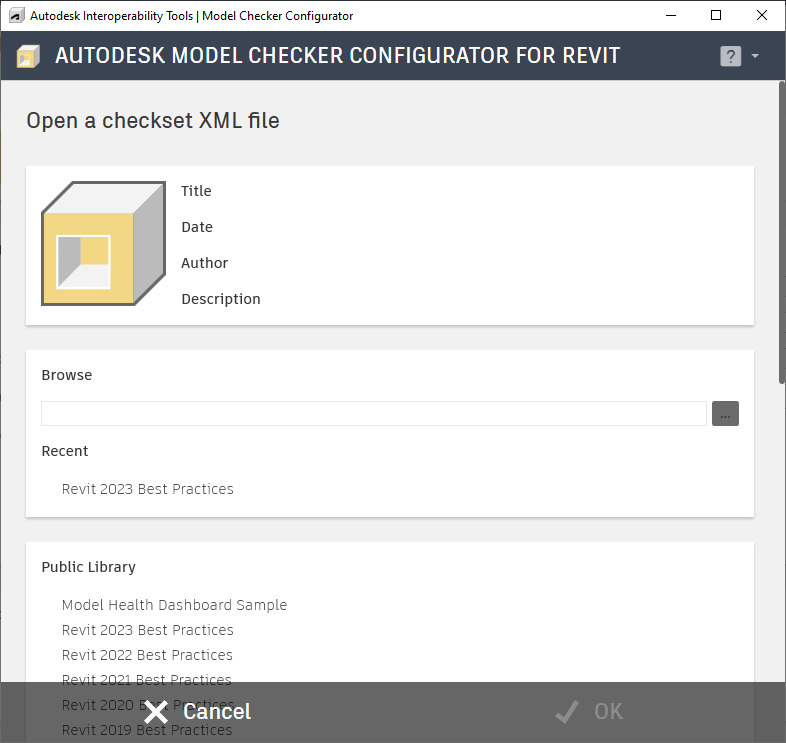
Task: Click the checkset cube thumbnail image
Action: pos(103,244)
